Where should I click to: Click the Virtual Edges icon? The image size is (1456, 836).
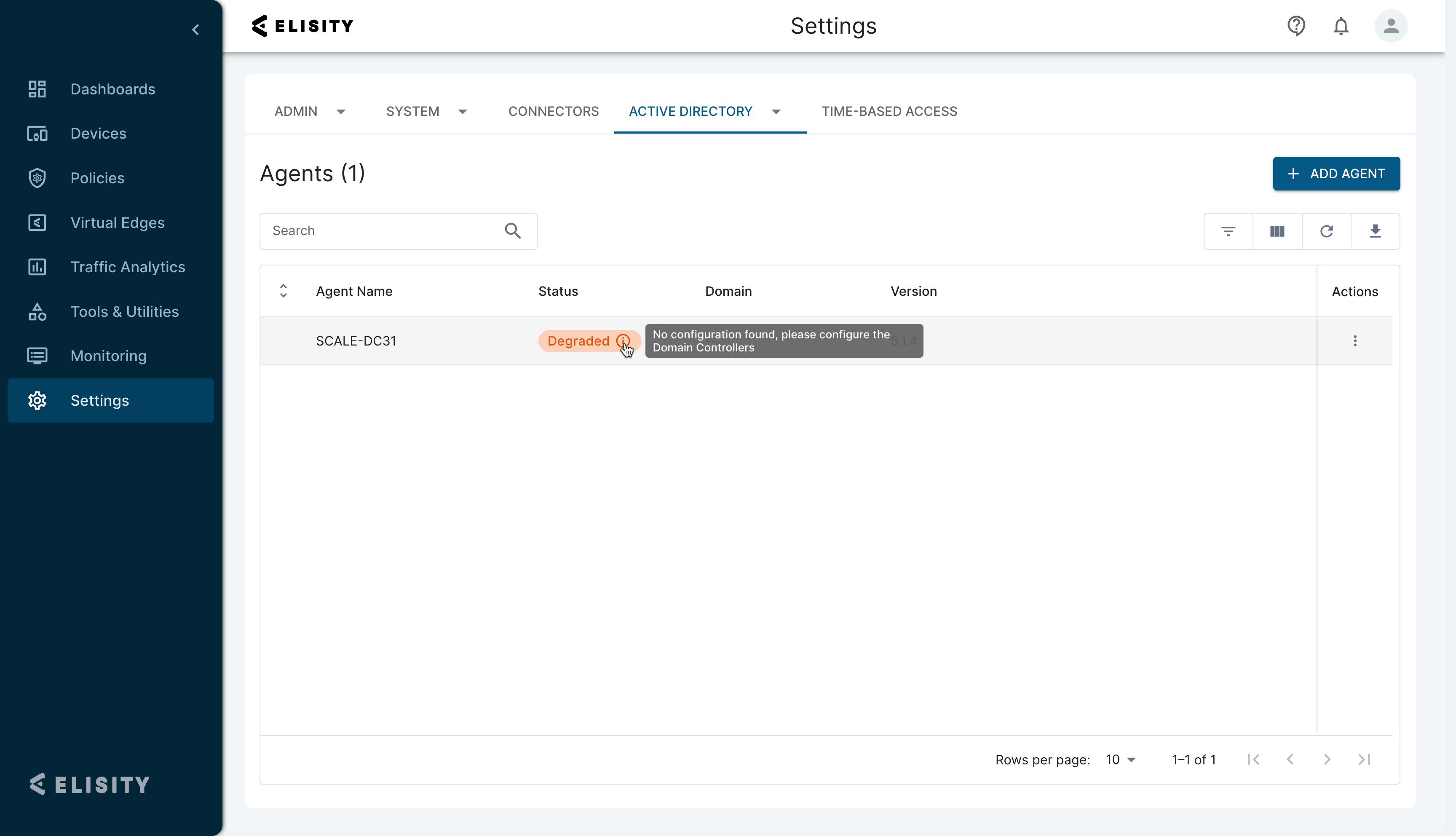[x=37, y=223]
